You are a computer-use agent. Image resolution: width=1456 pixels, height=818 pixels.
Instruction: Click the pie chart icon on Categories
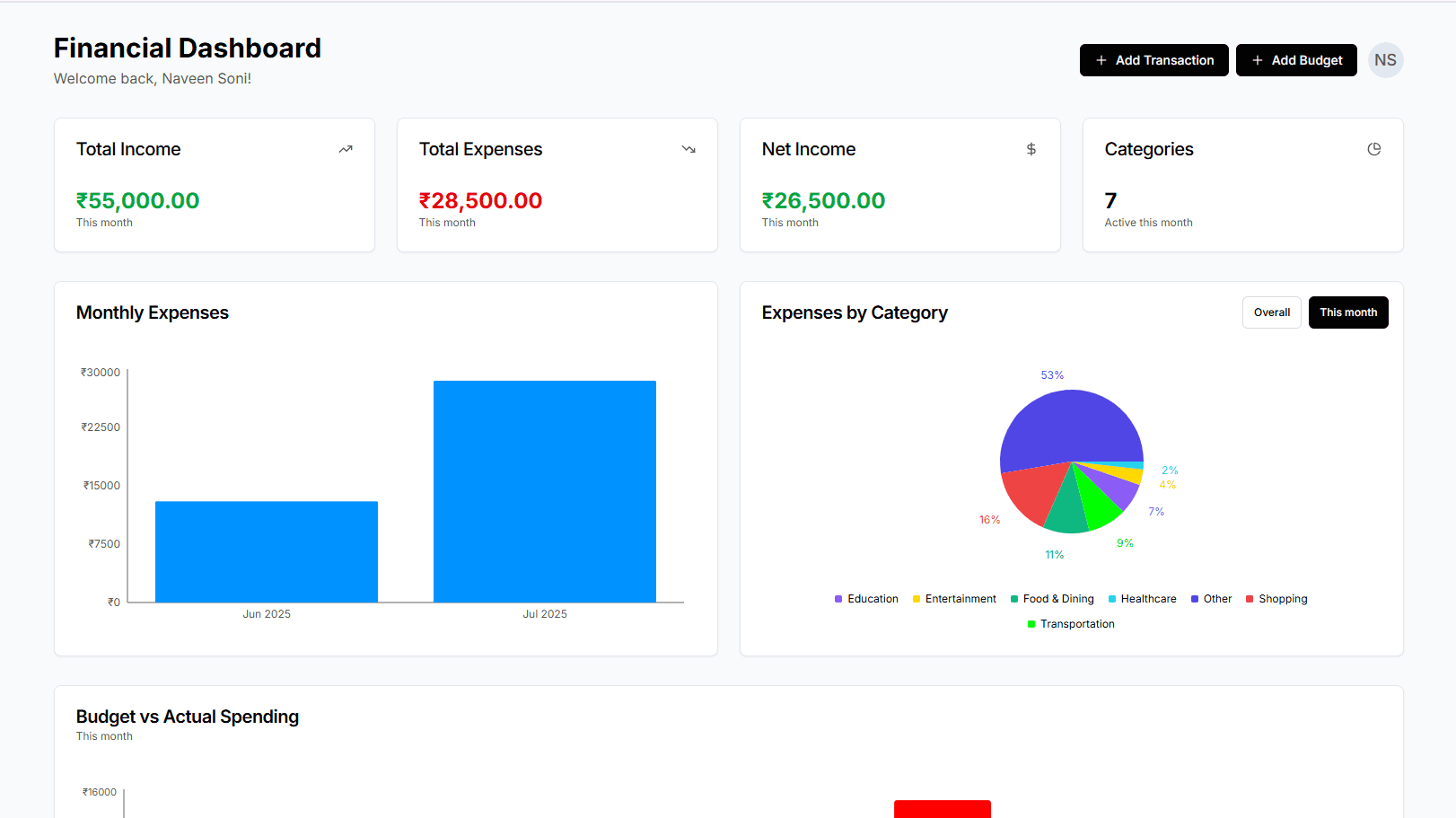1374,149
